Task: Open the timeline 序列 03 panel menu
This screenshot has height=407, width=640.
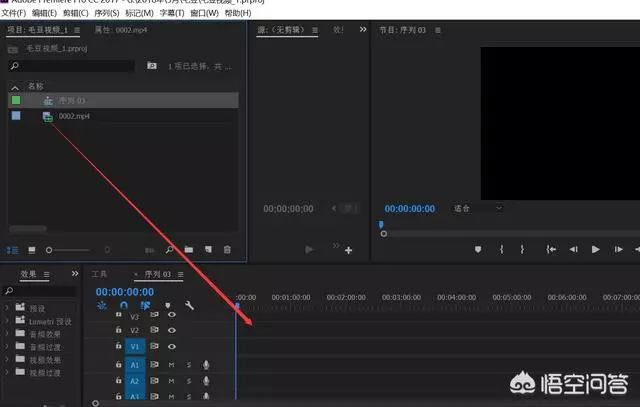Action: click(x=180, y=274)
